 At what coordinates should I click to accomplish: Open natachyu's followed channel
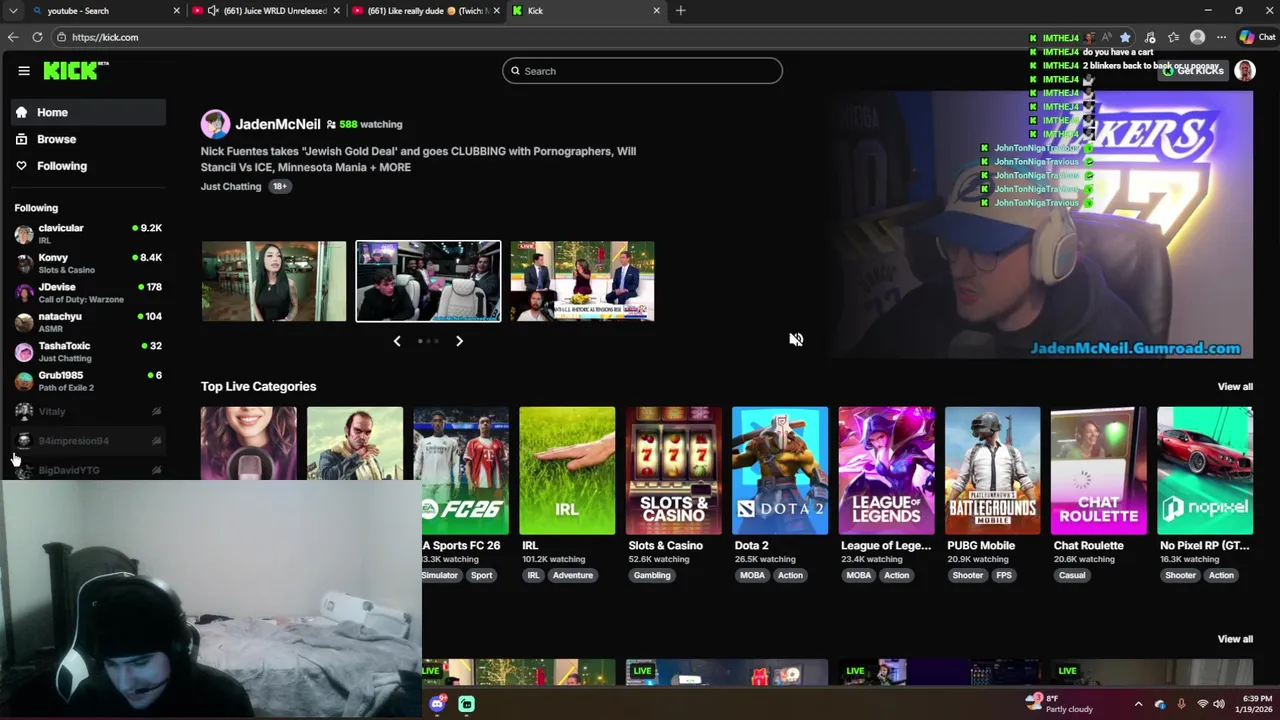[x=88, y=322]
